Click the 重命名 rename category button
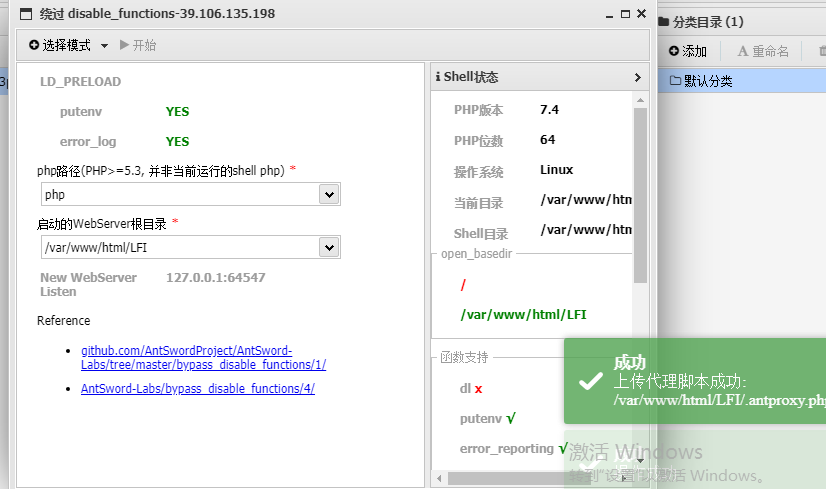 pos(763,51)
